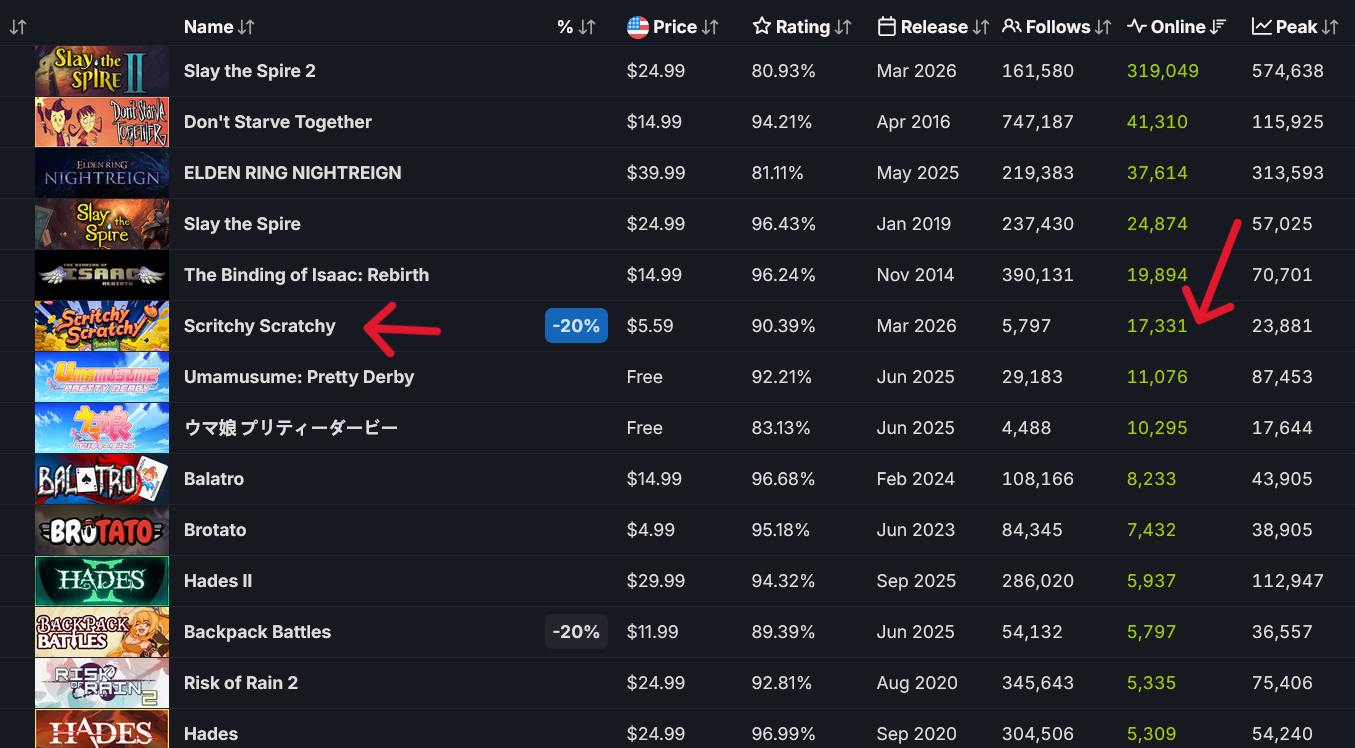
Task: Click the calendar Release header icon
Action: (886, 27)
